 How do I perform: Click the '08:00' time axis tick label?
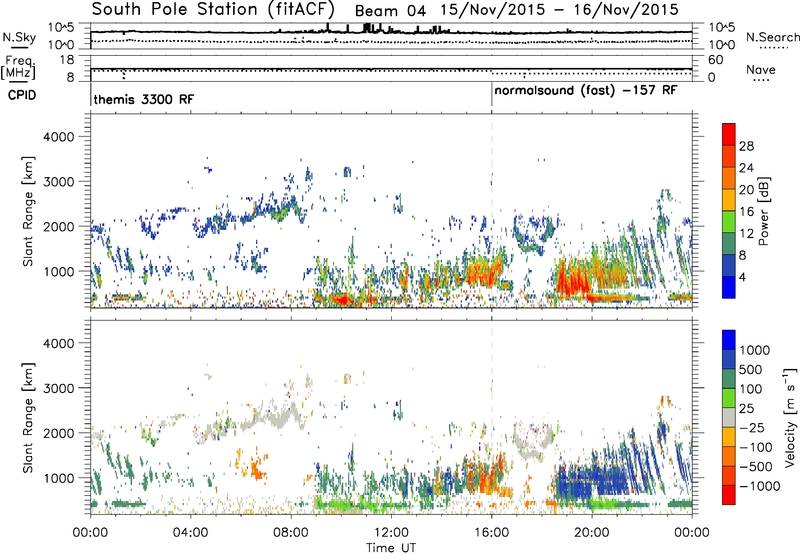coord(291,533)
